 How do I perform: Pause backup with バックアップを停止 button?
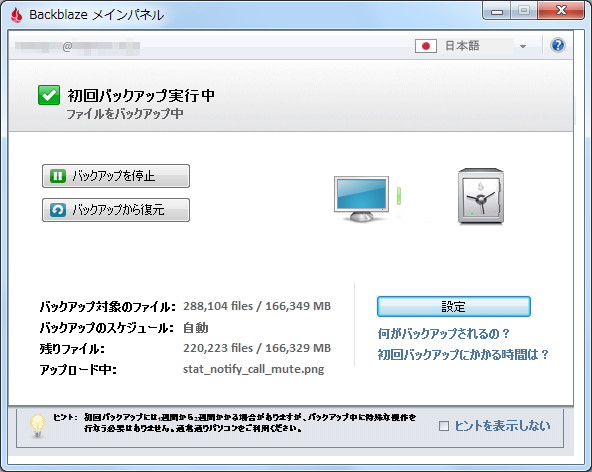(116, 176)
